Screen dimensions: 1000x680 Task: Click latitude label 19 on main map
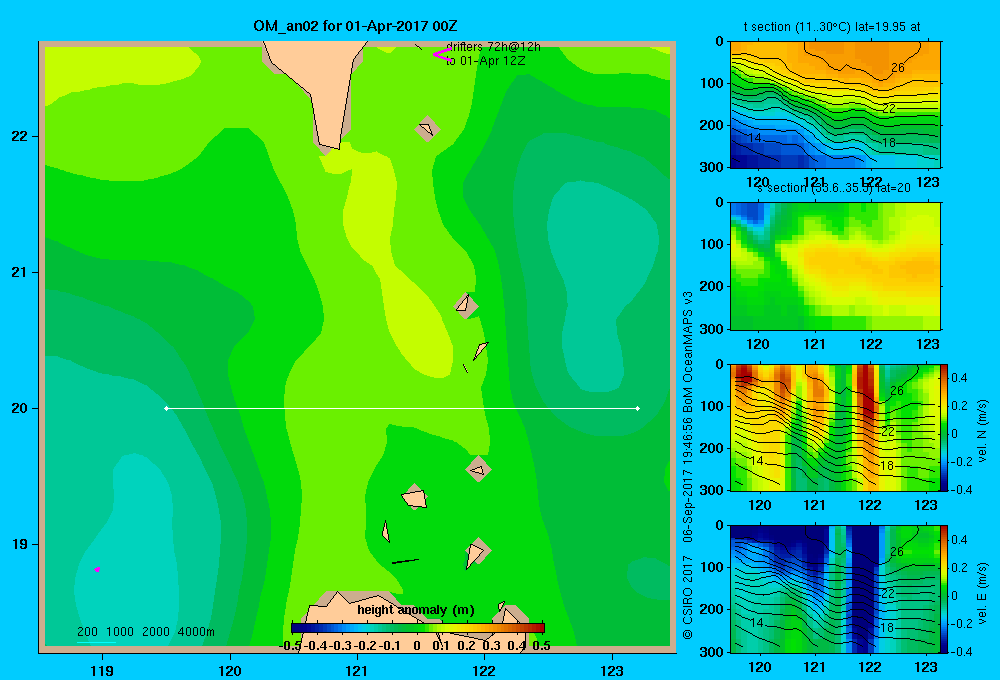pos(20,544)
